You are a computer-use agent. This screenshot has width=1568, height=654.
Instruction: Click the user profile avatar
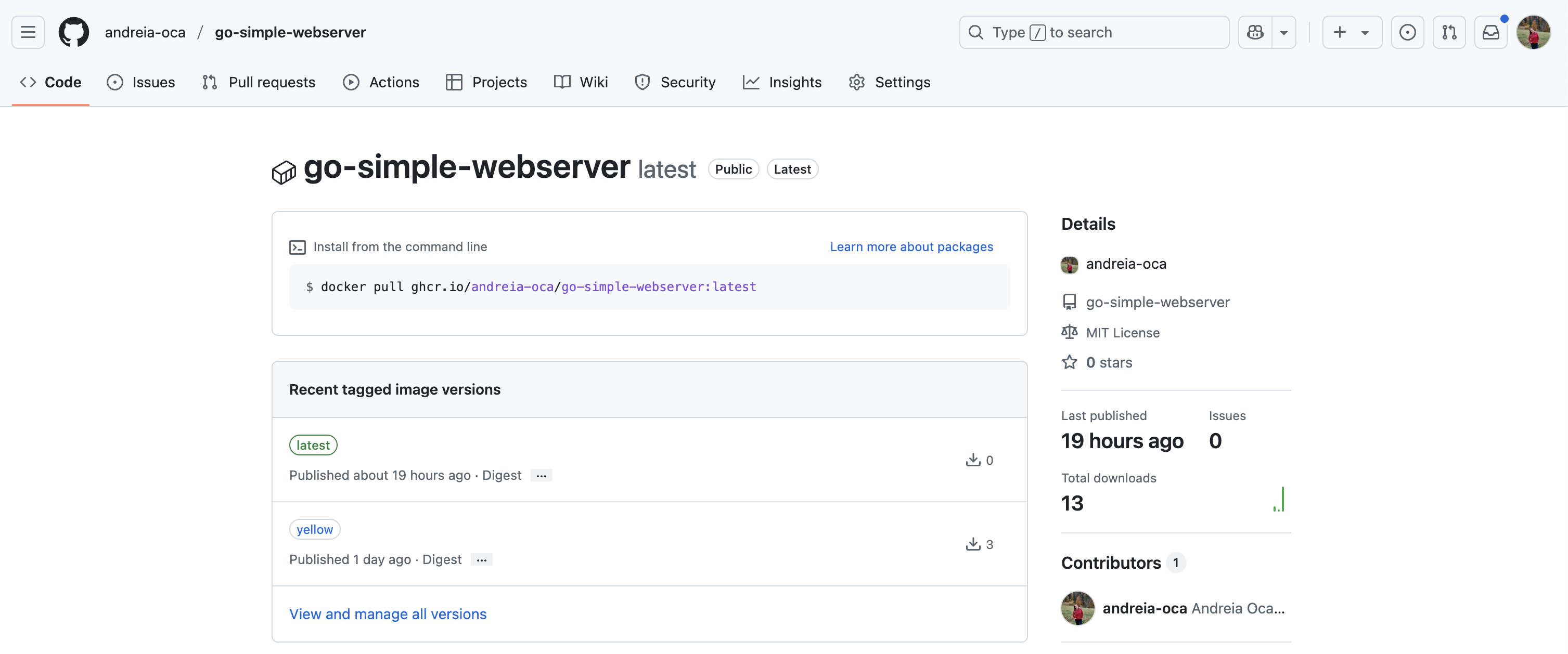click(x=1533, y=32)
